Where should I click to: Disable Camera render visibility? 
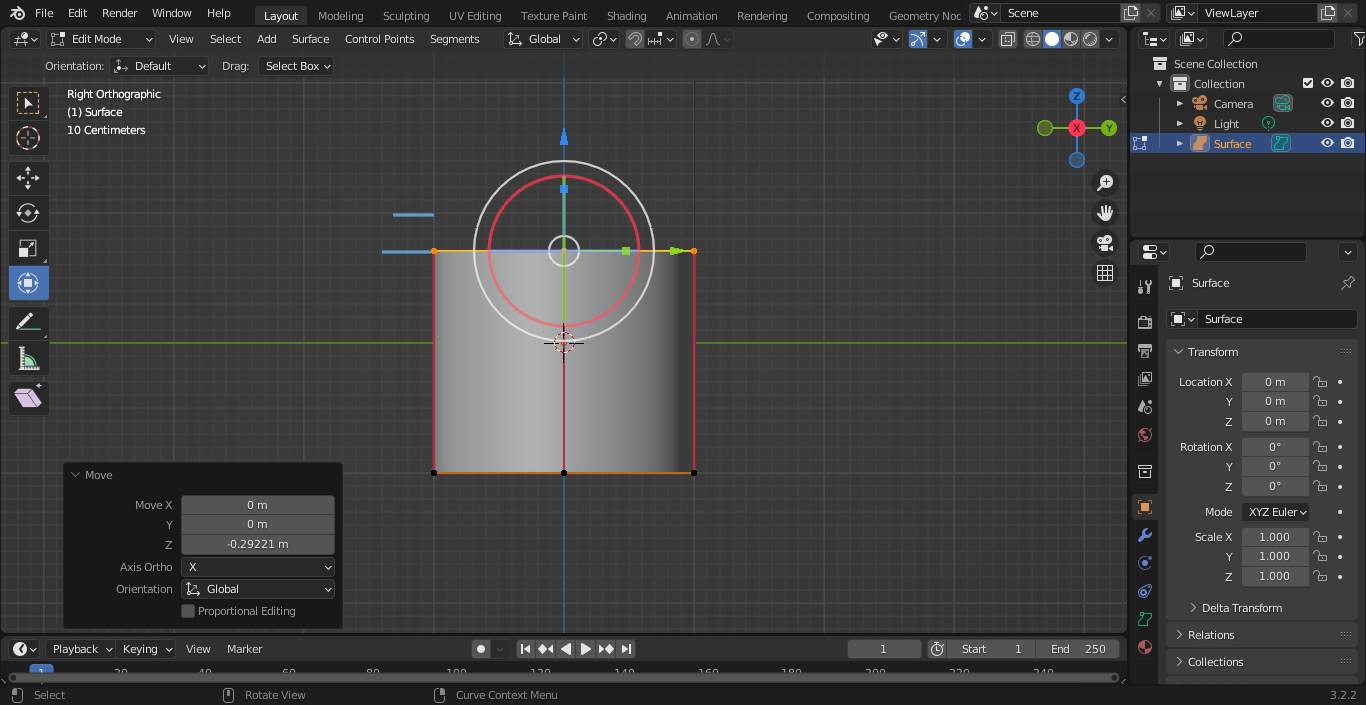tap(1347, 103)
